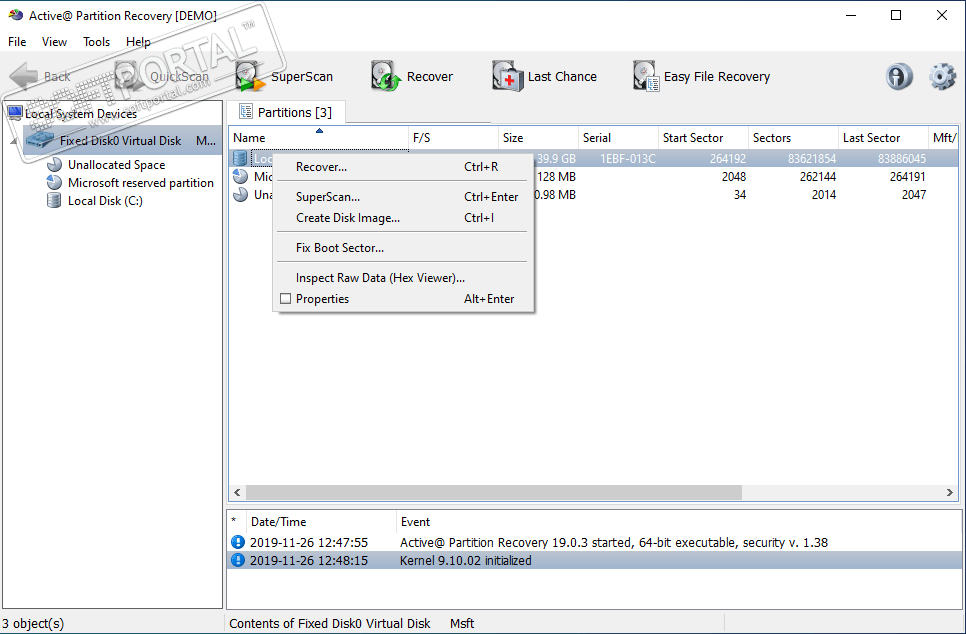
Task: Click the partition icon in the 128 MB row
Action: coord(240,177)
